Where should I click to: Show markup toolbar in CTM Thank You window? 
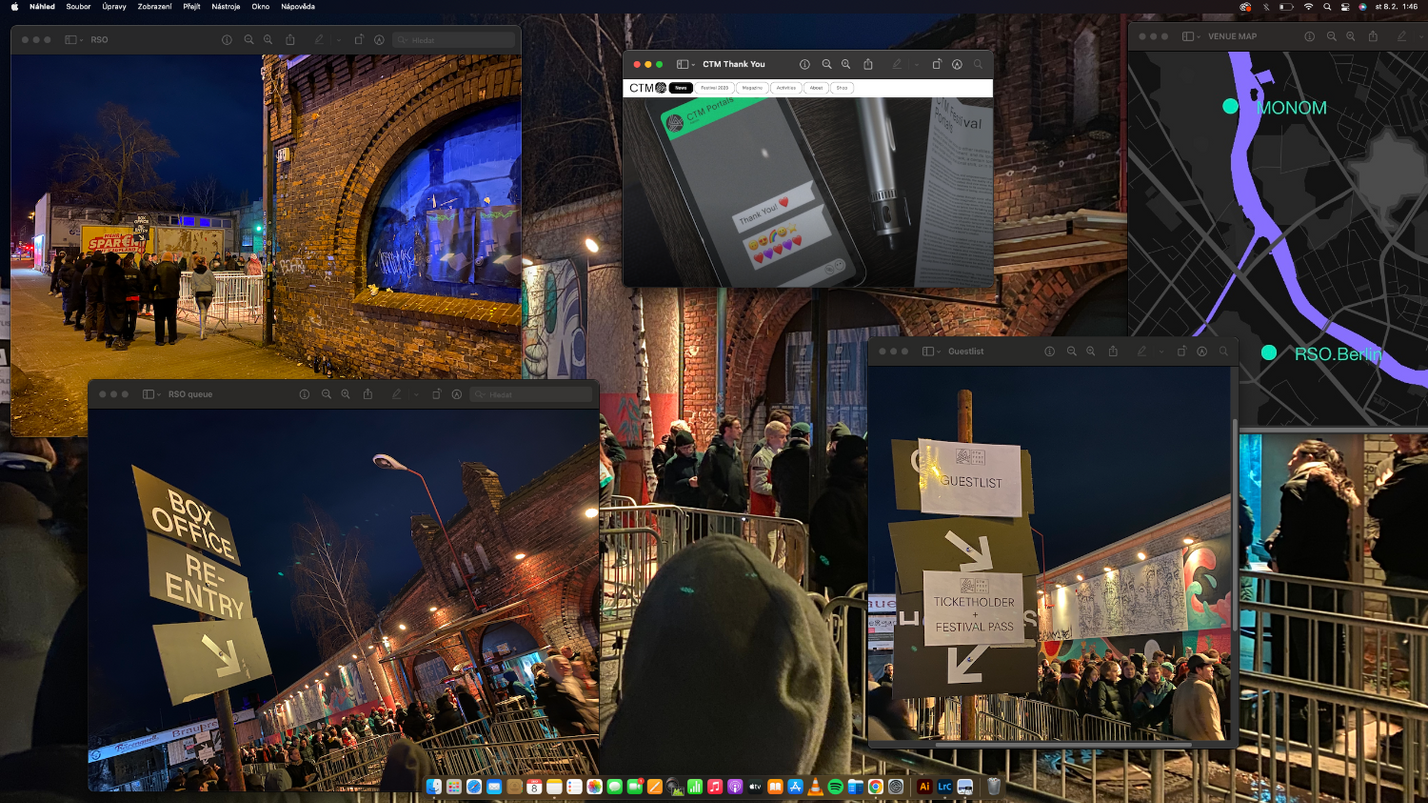click(957, 64)
